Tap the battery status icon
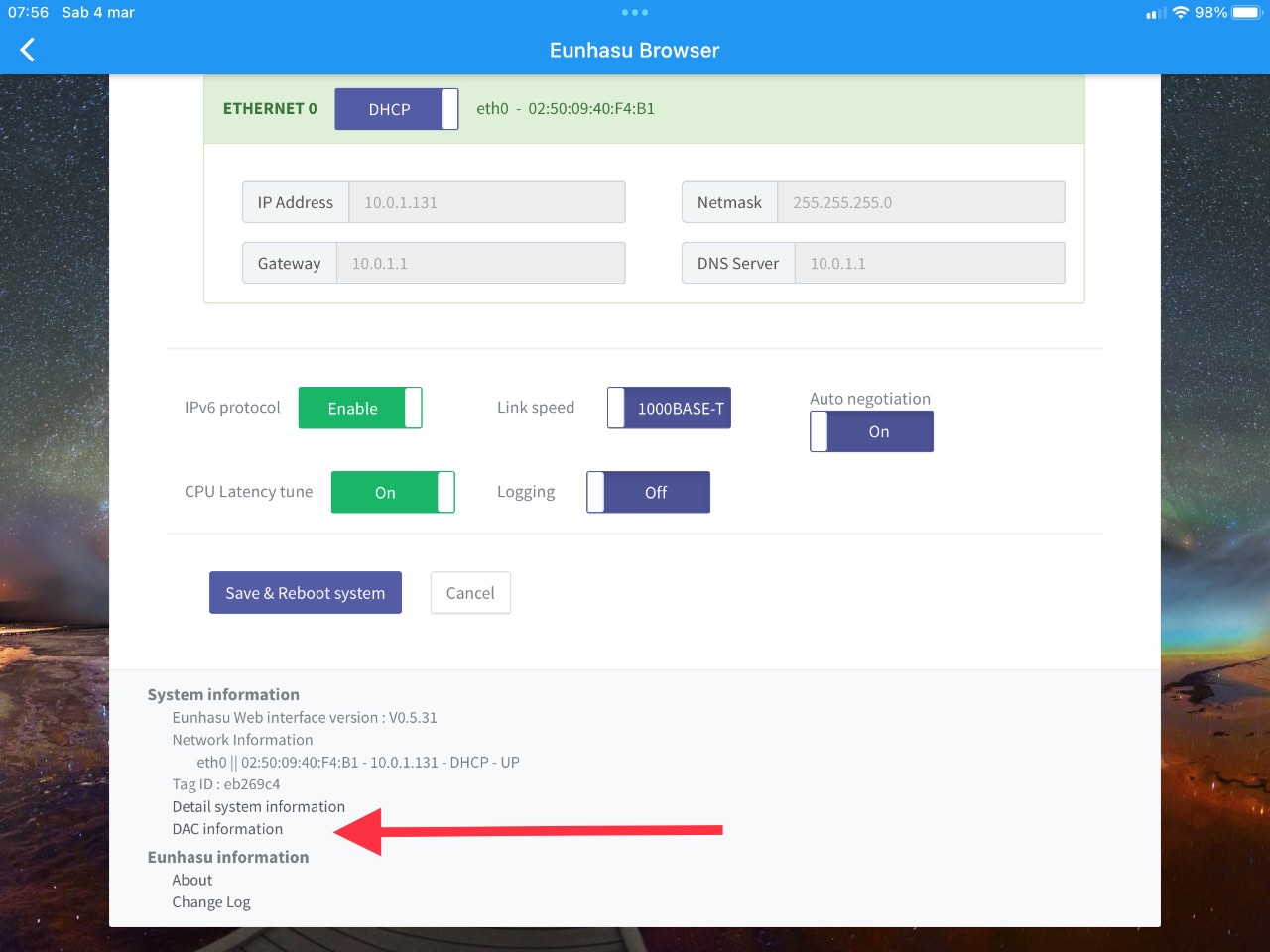This screenshot has width=1270, height=952. (x=1246, y=13)
